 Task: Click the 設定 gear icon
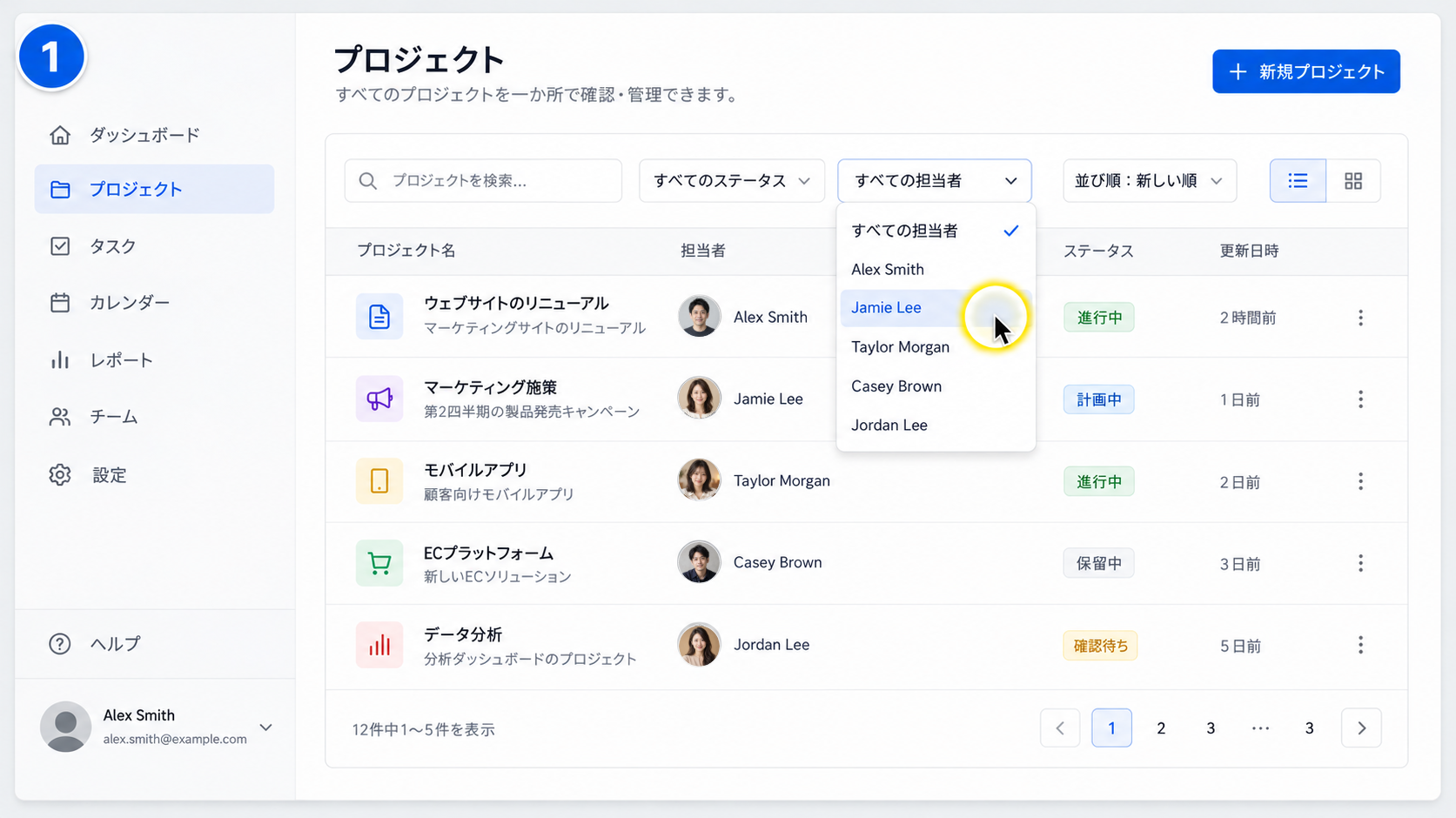[60, 475]
